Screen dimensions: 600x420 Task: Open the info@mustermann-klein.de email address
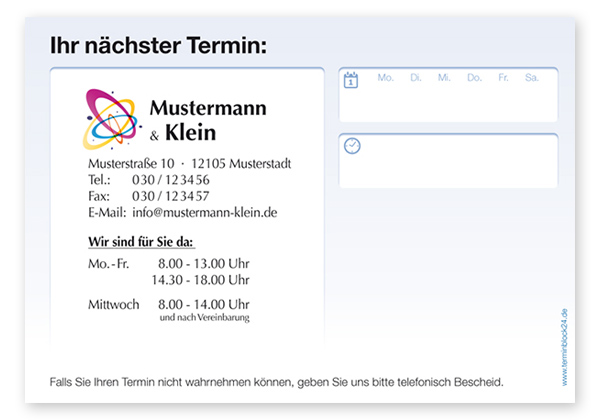205,213
